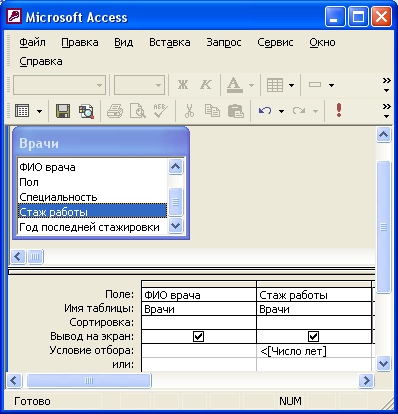Click Поле cell containing ФИО врача
Image resolution: width=398 pixels, height=414 pixels.
[x=199, y=295]
